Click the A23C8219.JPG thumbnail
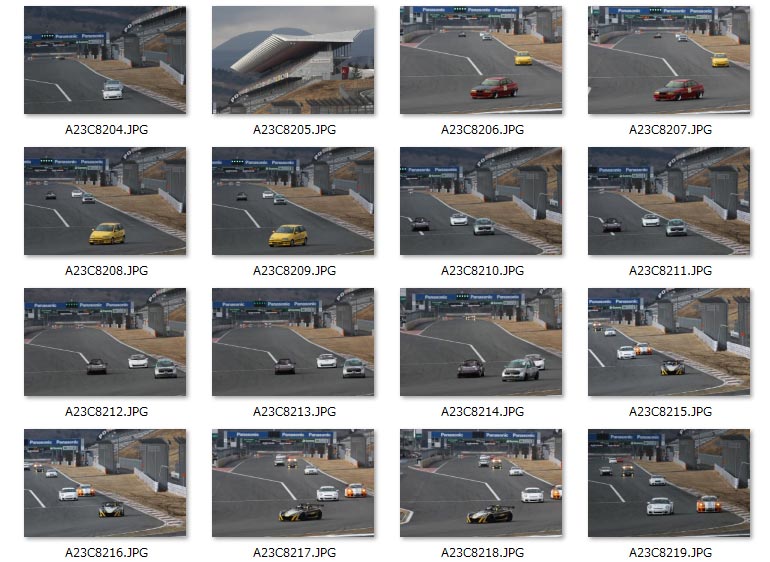770x562 pixels. (x=669, y=483)
